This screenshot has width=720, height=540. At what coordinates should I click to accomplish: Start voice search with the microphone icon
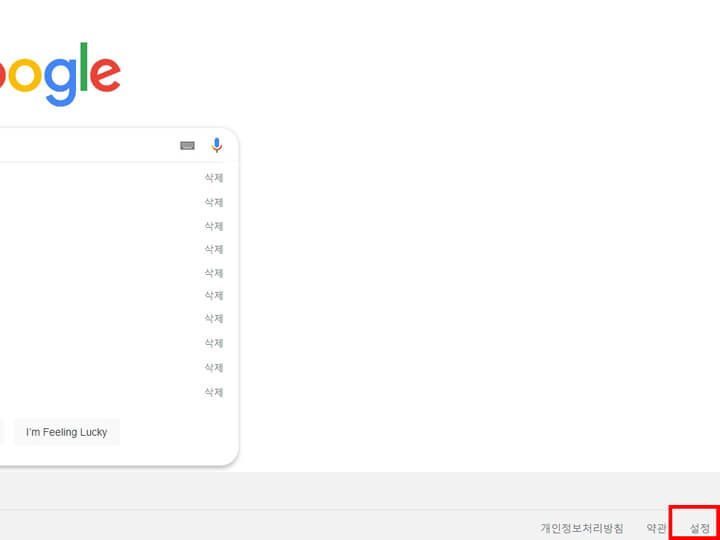(217, 145)
